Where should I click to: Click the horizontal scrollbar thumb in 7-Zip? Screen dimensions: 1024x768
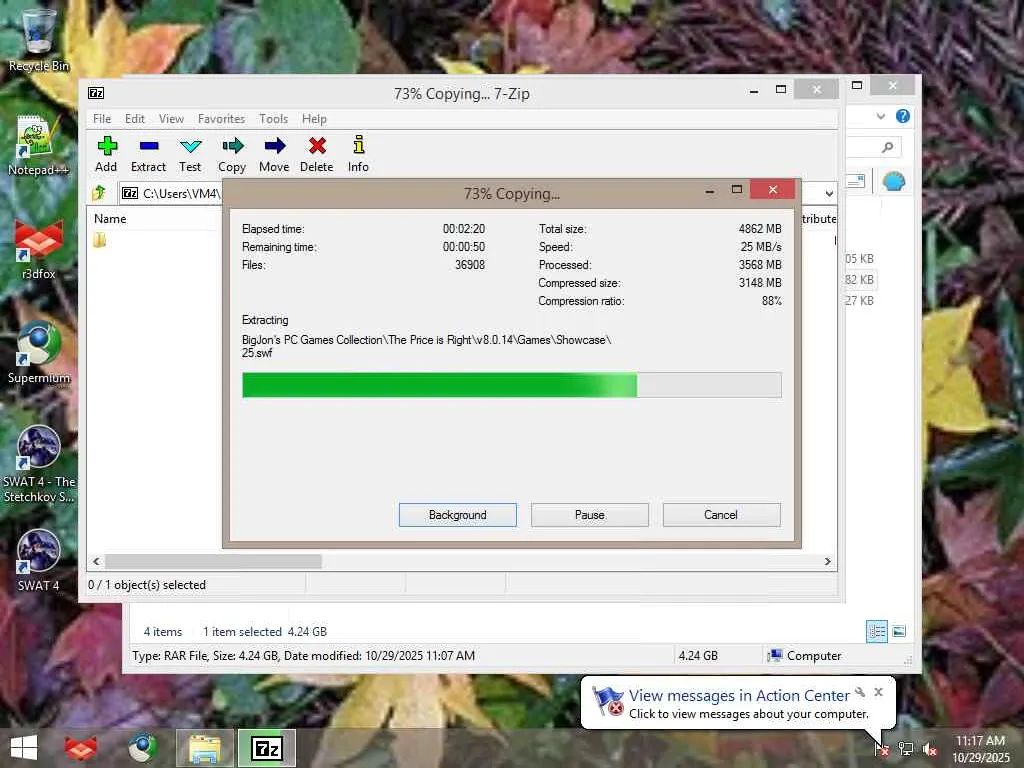tap(213, 562)
